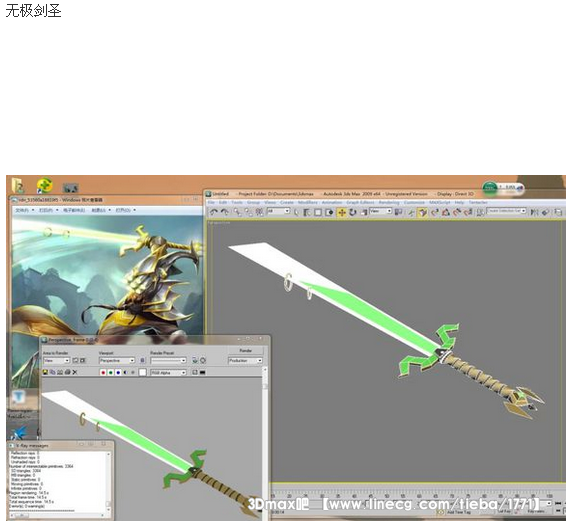Open the MAXScript menu in 3ds Max
The image size is (569, 521).
439,202
